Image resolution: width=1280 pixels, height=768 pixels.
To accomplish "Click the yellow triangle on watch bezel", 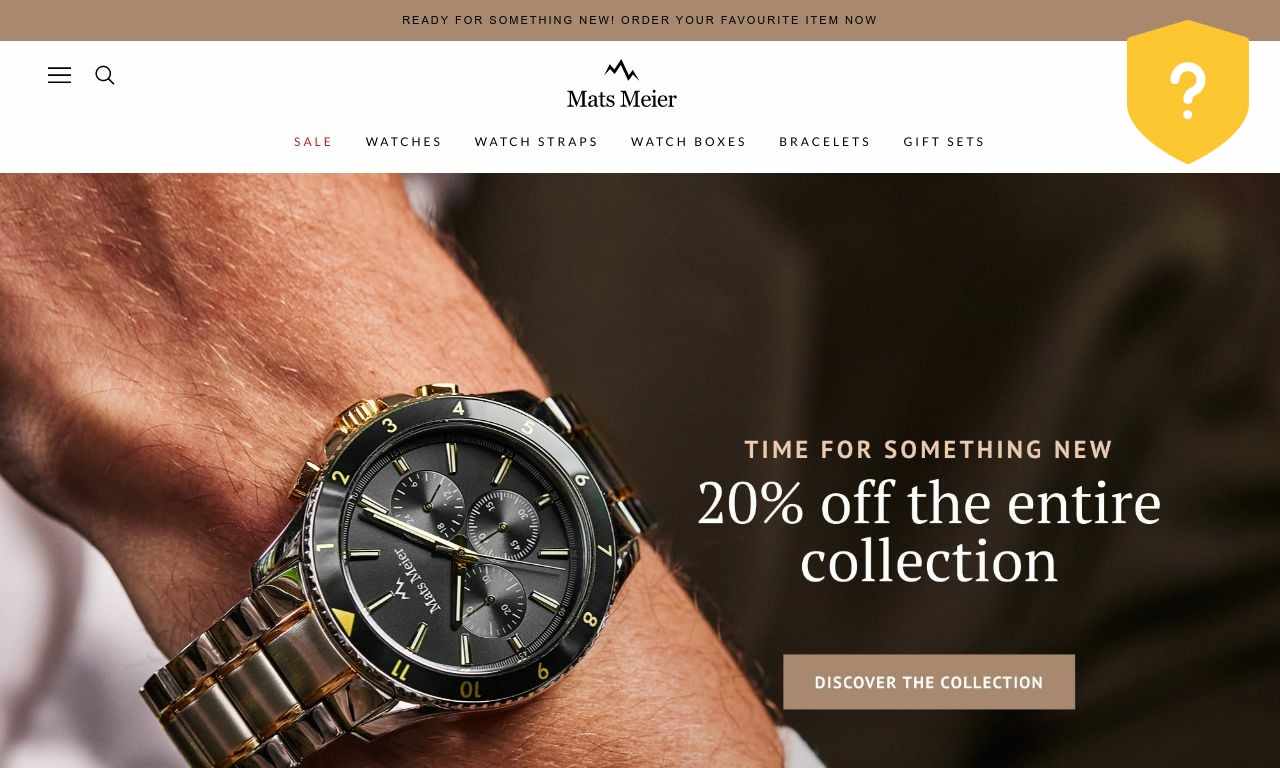I will coord(342,624).
